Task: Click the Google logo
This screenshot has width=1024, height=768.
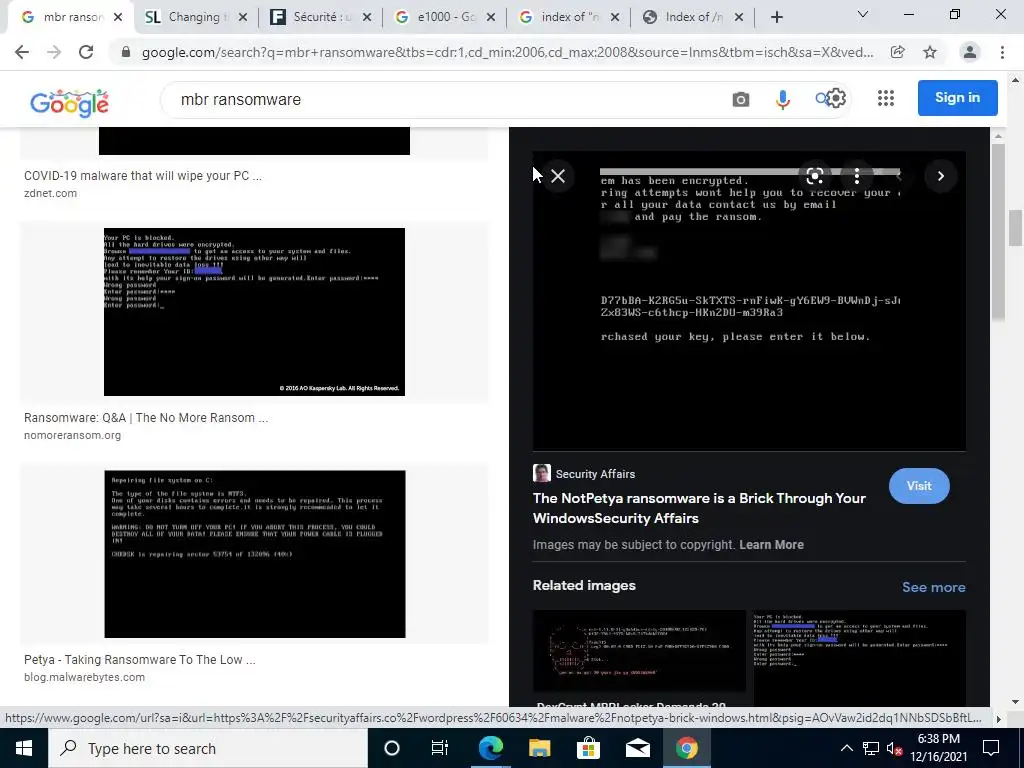Action: tap(69, 102)
